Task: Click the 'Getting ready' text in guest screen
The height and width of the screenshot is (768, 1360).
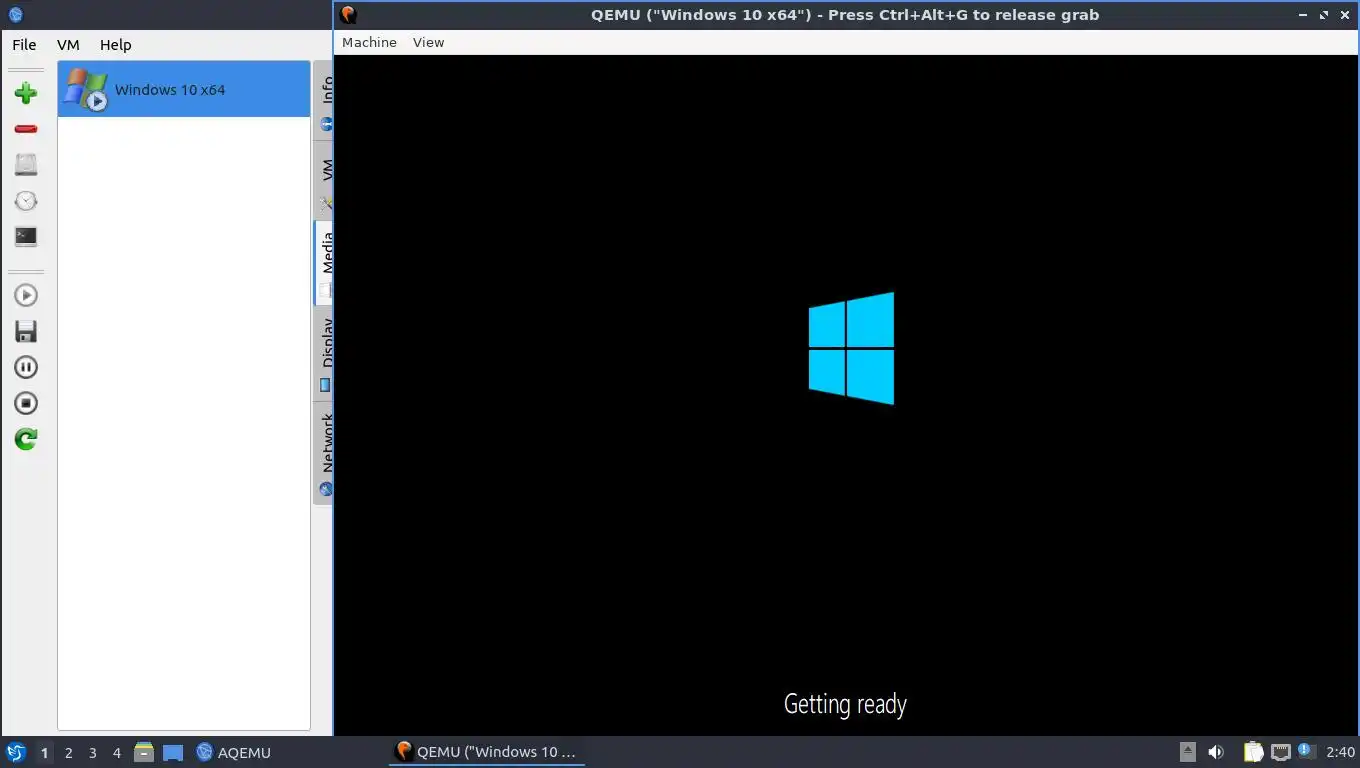Action: (x=845, y=704)
